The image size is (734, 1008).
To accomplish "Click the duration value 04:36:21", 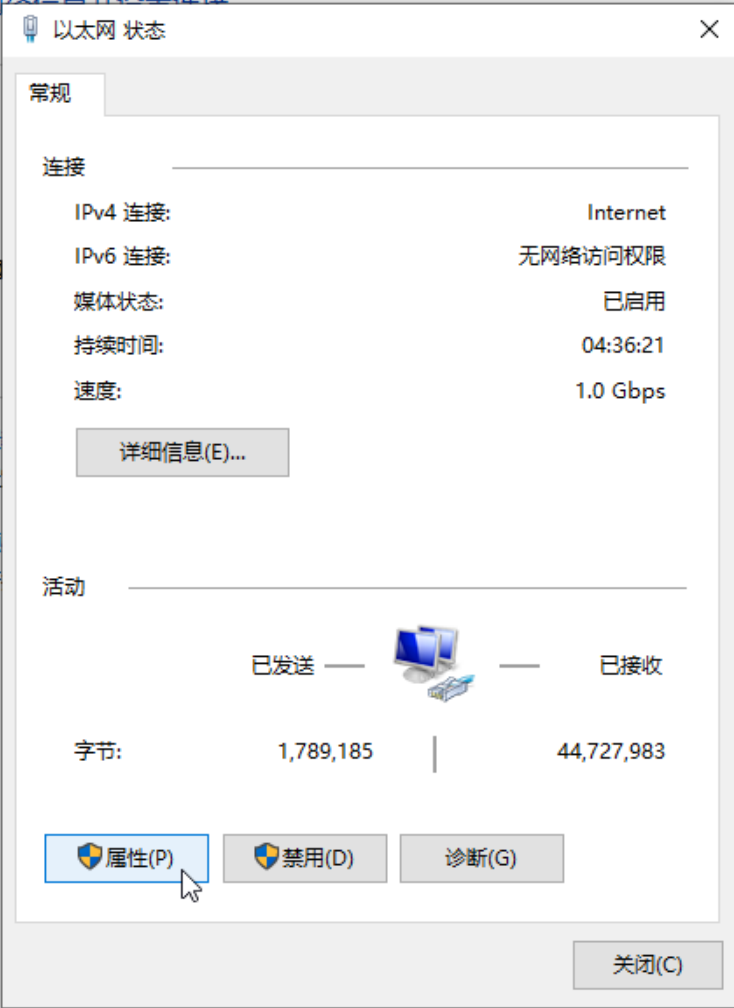I will pos(623,346).
